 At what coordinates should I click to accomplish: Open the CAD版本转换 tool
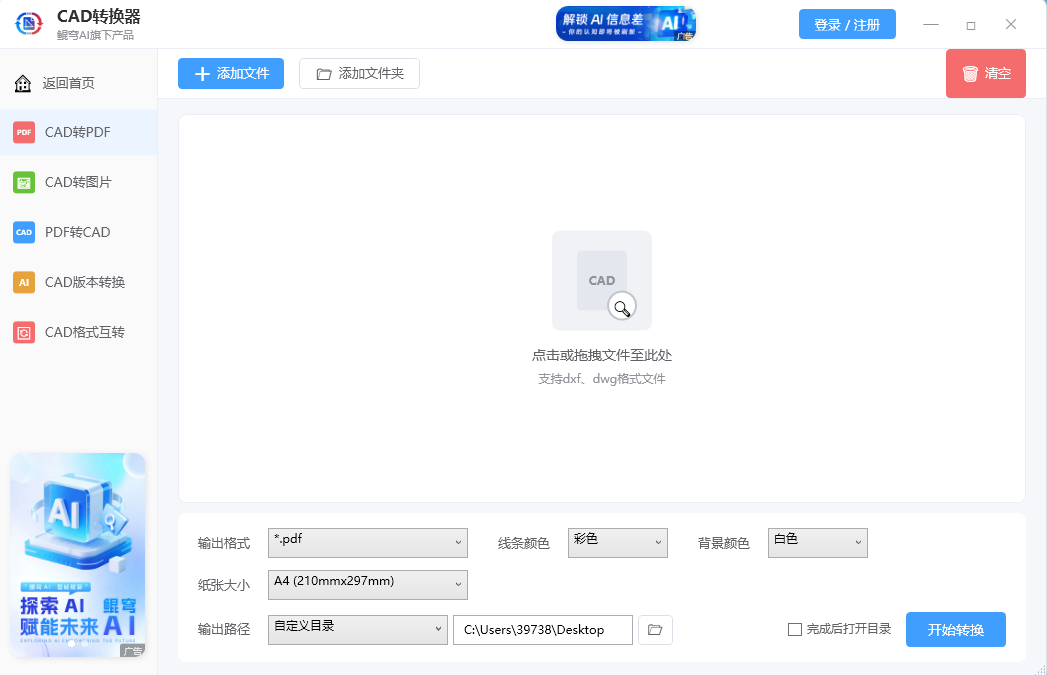pos(70,282)
